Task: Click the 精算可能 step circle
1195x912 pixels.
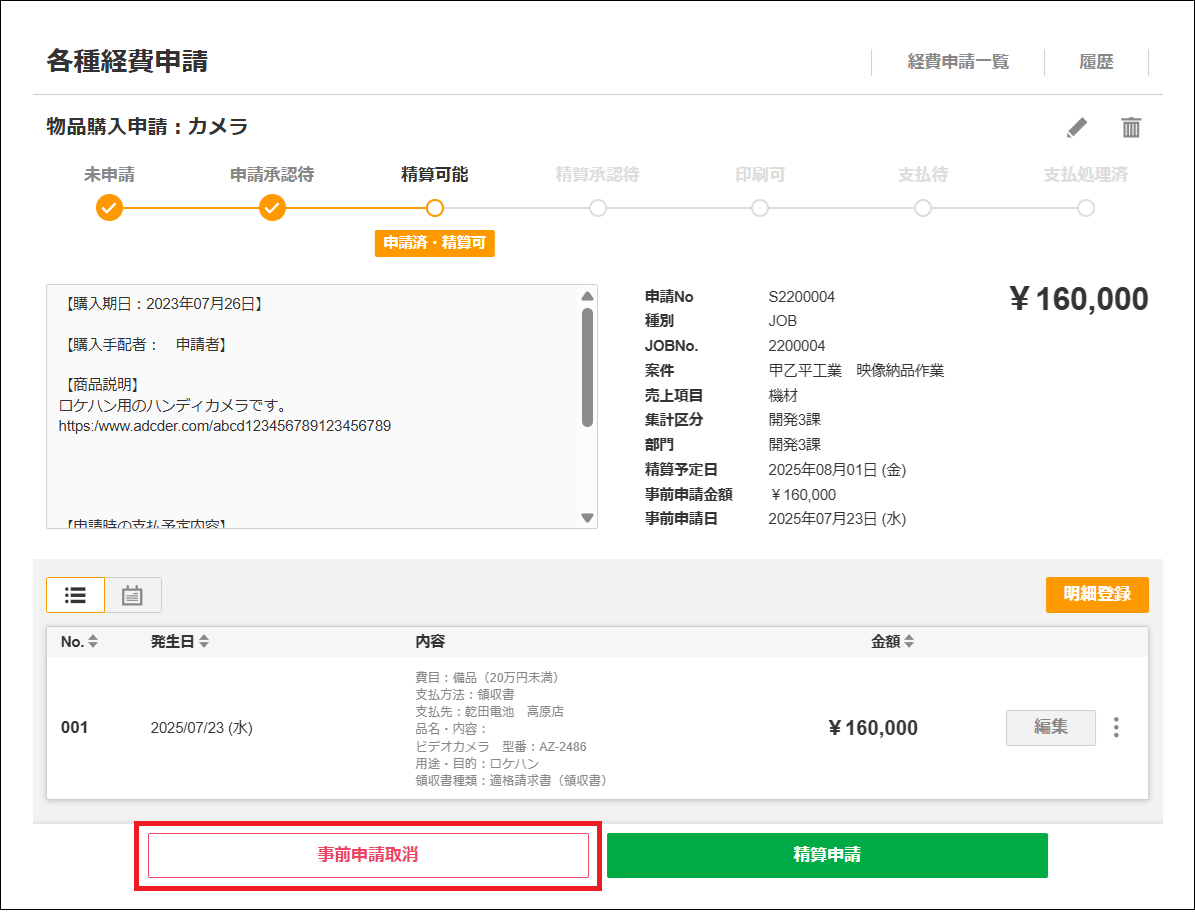Action: coord(435,208)
